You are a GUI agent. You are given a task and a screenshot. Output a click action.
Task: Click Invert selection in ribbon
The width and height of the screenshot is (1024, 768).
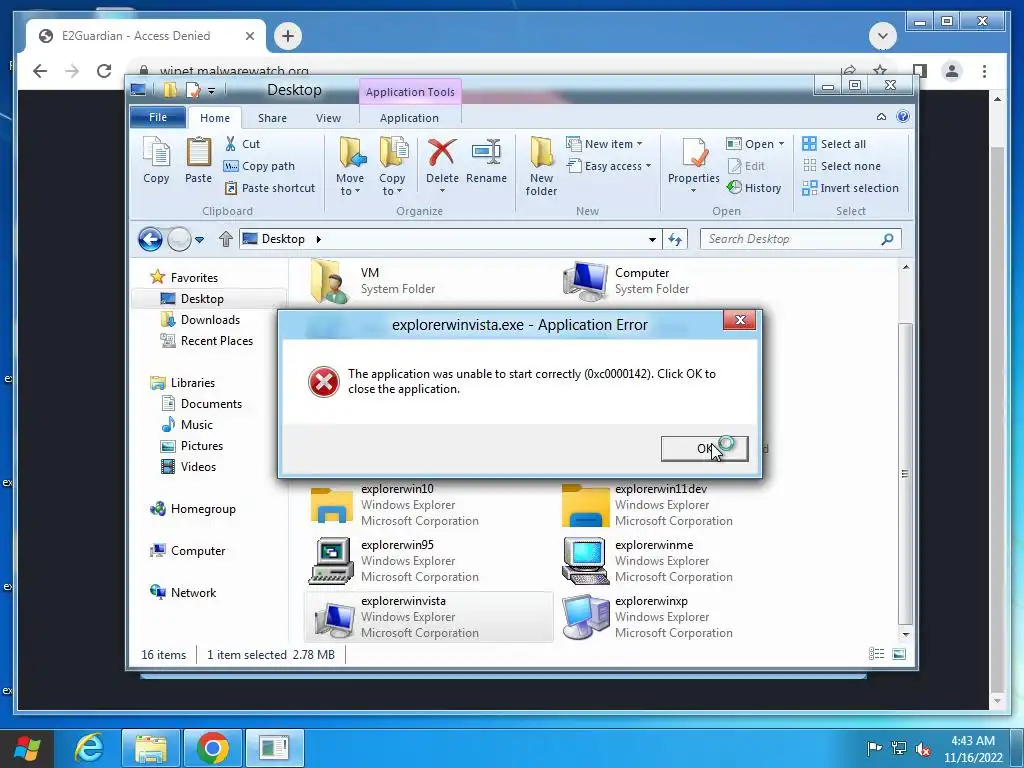[850, 188]
